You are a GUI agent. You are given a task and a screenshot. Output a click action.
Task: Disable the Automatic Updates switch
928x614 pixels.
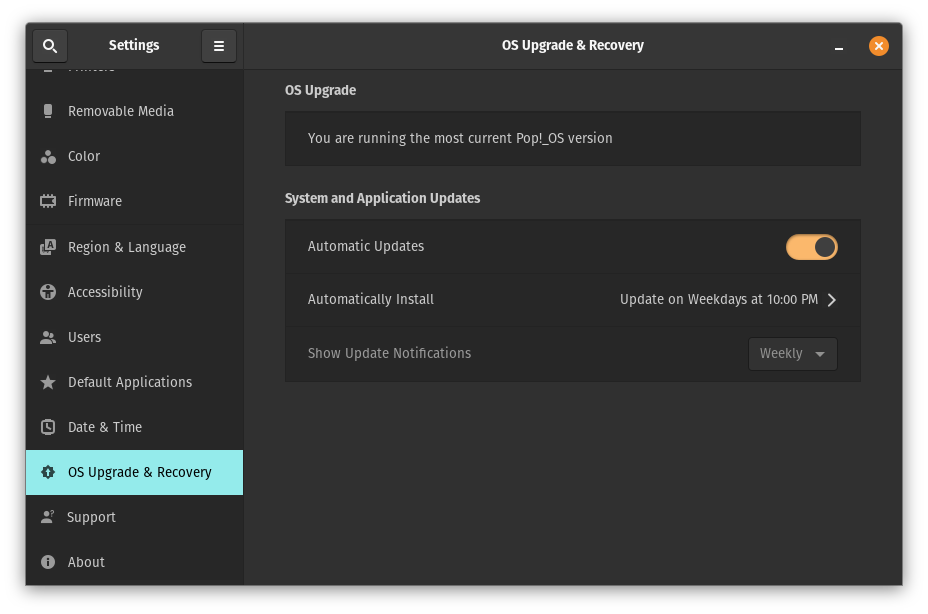tap(811, 247)
